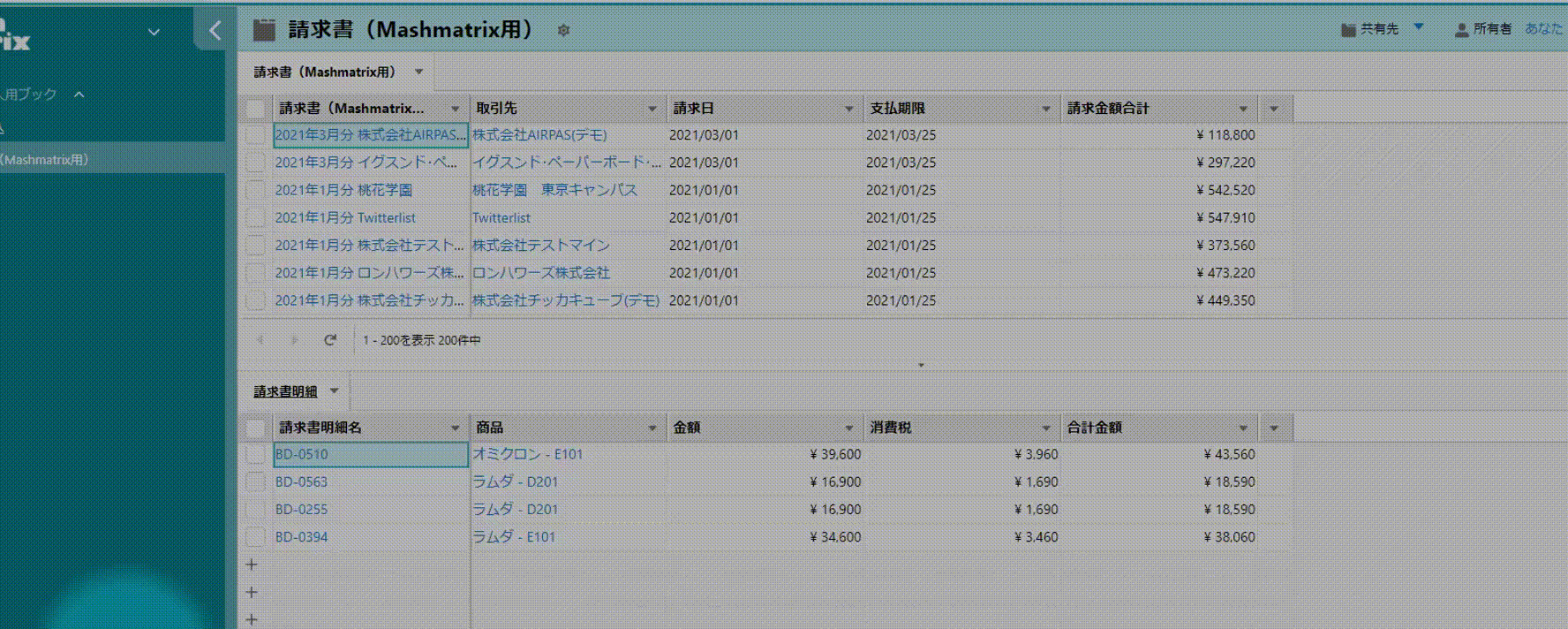Tick the checkbox for detail row BD-0563
The width and height of the screenshot is (1568, 629).
tap(256, 481)
